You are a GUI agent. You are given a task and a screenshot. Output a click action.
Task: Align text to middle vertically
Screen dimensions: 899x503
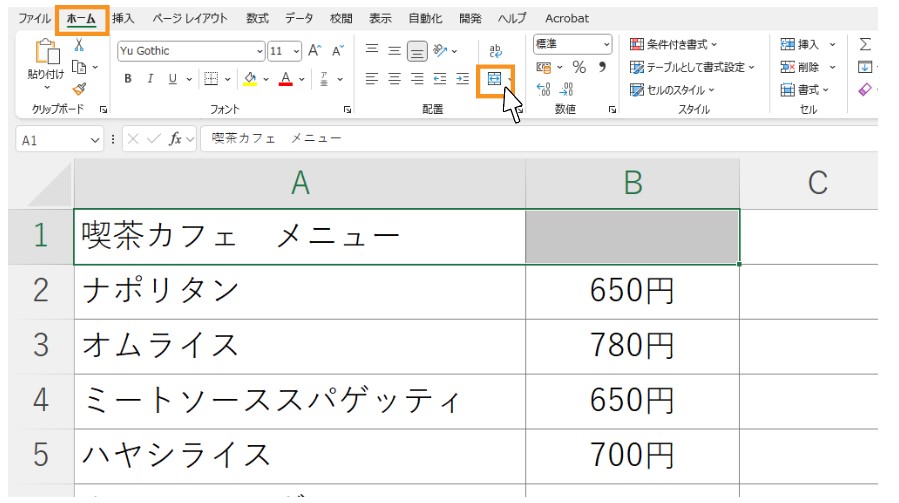[x=394, y=50]
